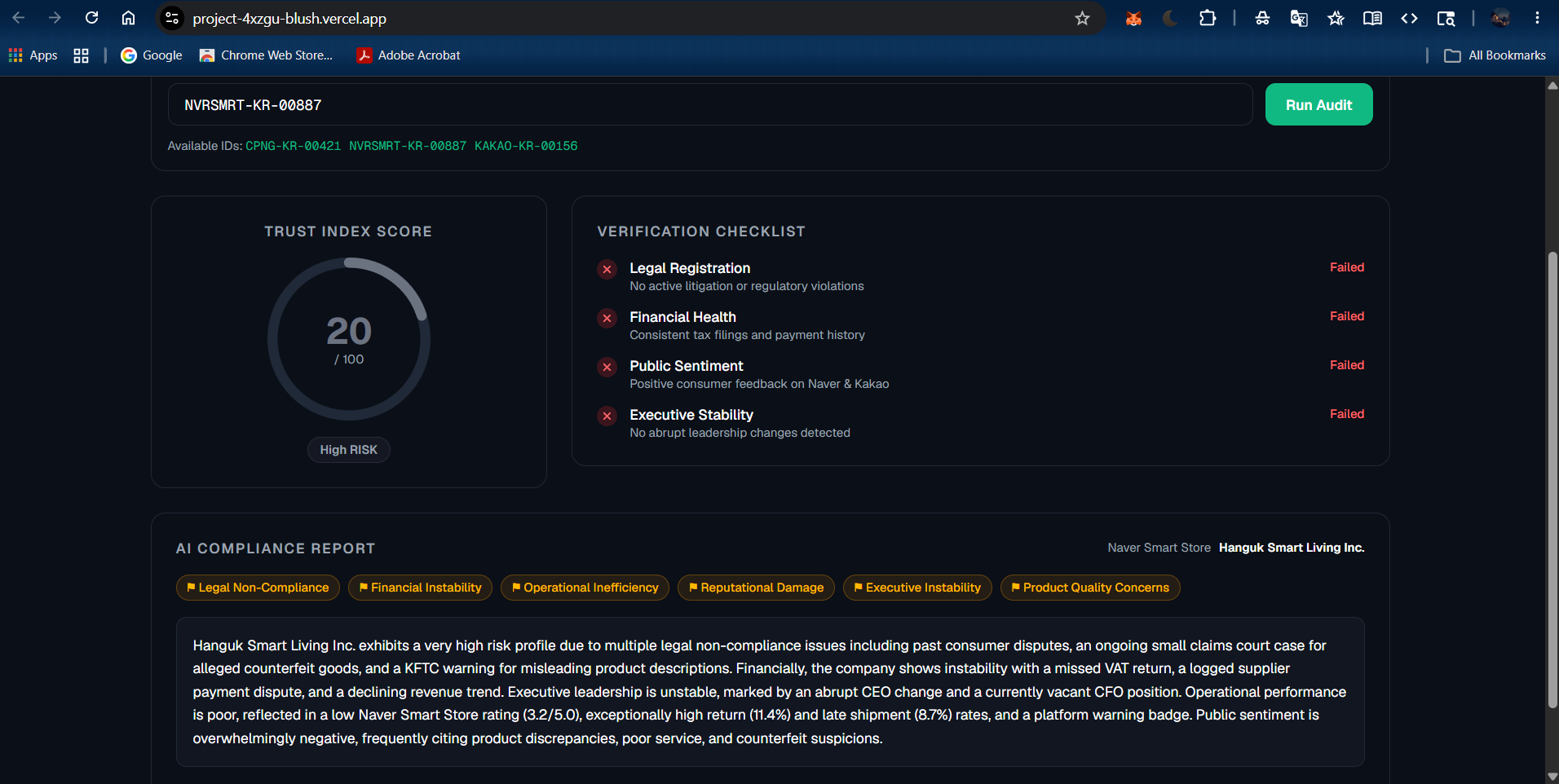Open the code brackets developer icon
Viewport: 1559px width, 784px height.
1409,18
